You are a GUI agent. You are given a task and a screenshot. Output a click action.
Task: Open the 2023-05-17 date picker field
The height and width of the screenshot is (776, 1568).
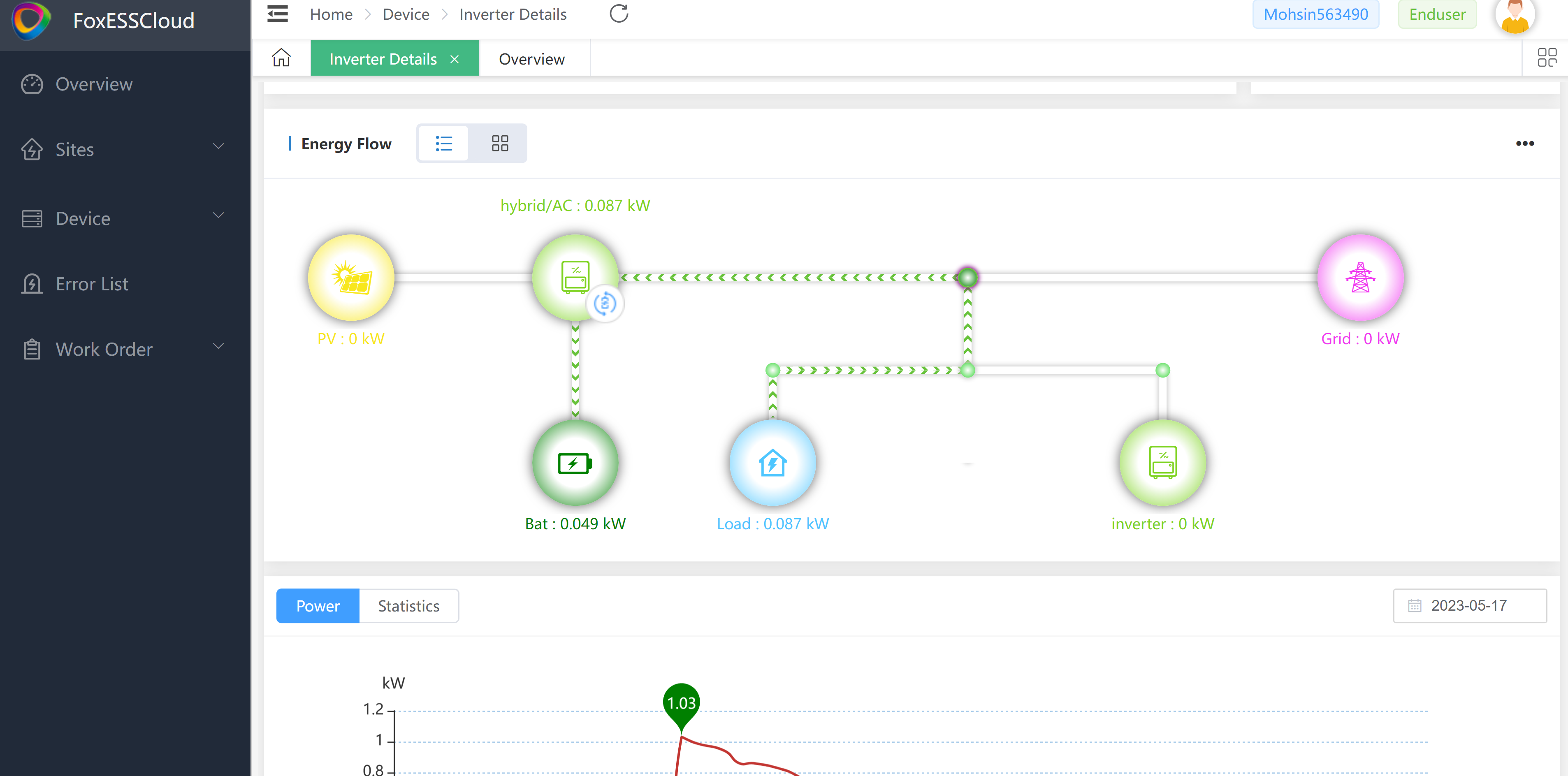tap(1469, 606)
